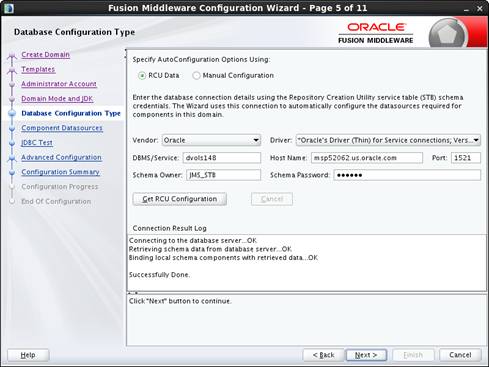Open the Advanced Configuration step
This screenshot has height=367, width=489.
(61, 157)
